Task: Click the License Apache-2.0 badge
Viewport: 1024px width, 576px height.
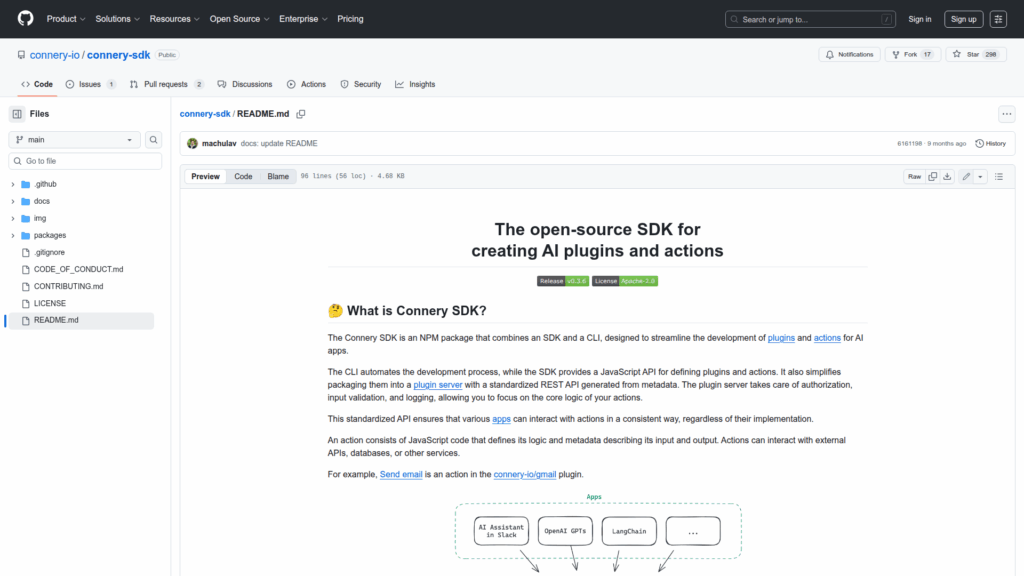Action: tap(625, 281)
